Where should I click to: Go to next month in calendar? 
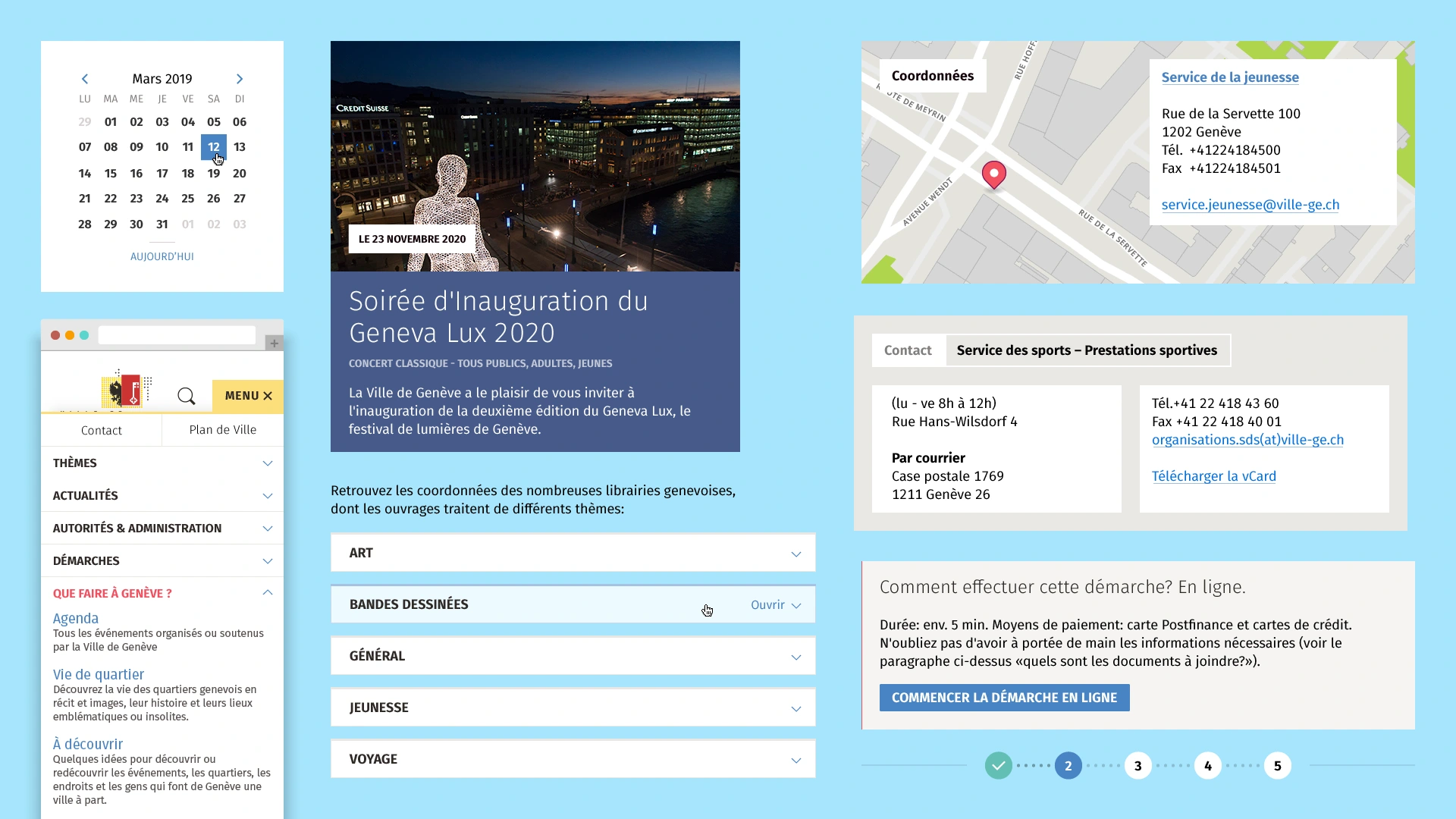tap(240, 79)
